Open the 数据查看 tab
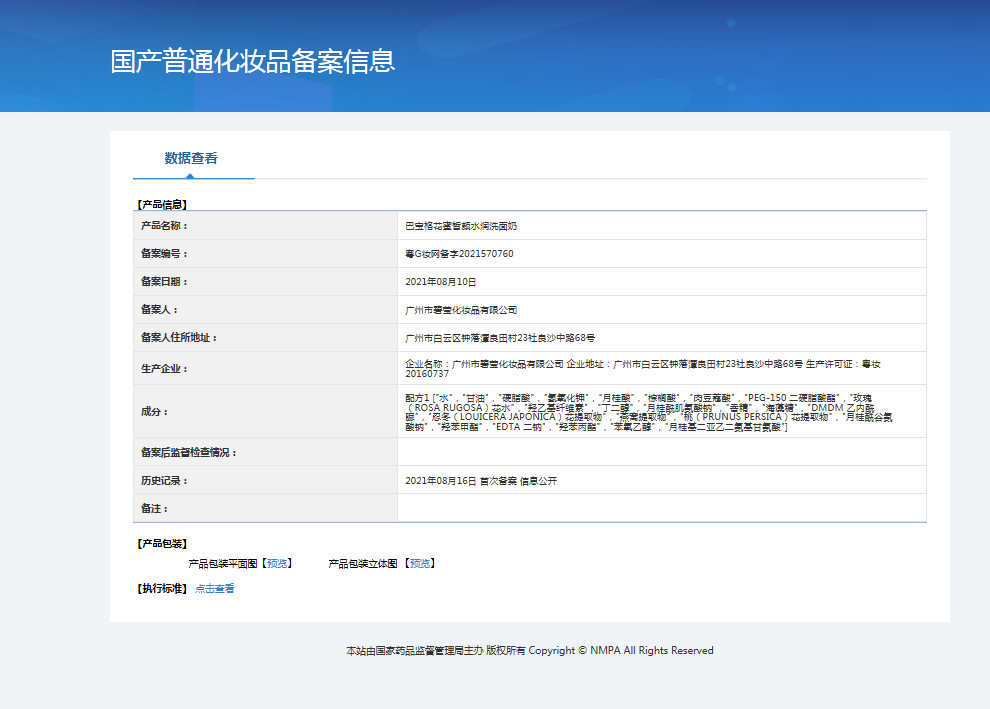 [191, 158]
